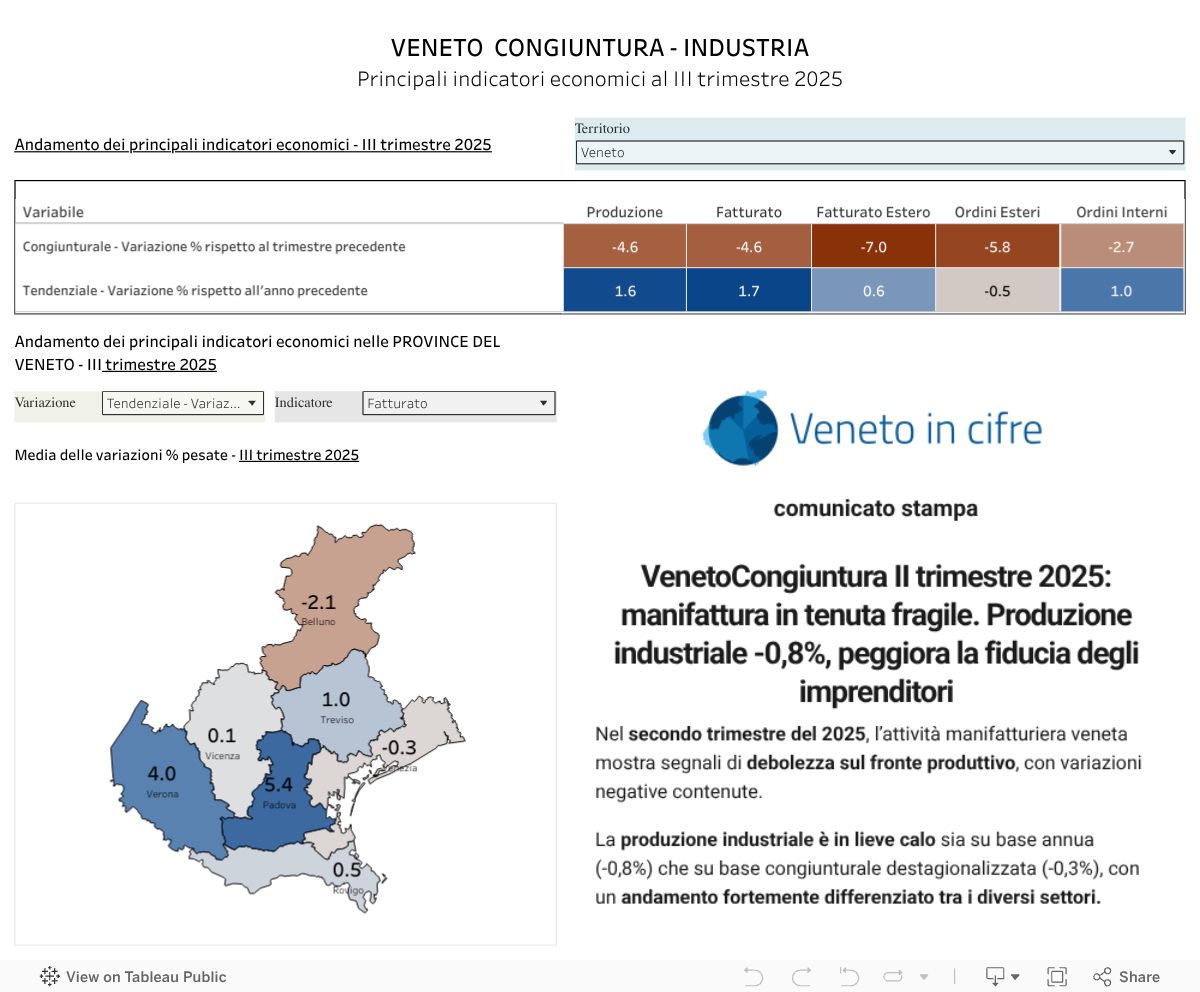Click the Ordini Interni column header

coord(1122,212)
